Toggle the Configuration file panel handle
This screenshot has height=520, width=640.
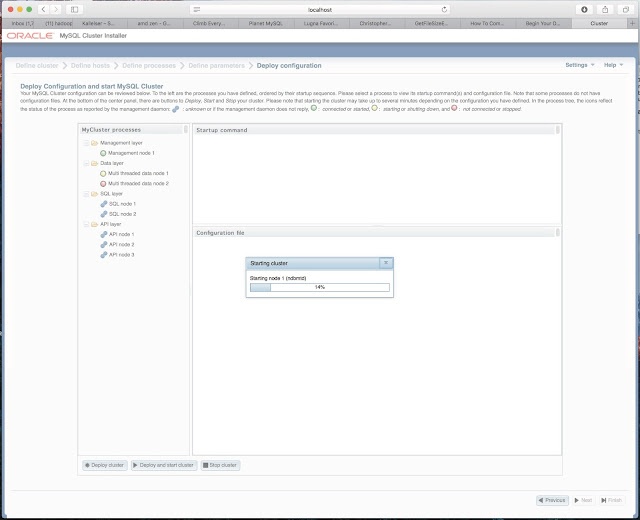[x=558, y=233]
